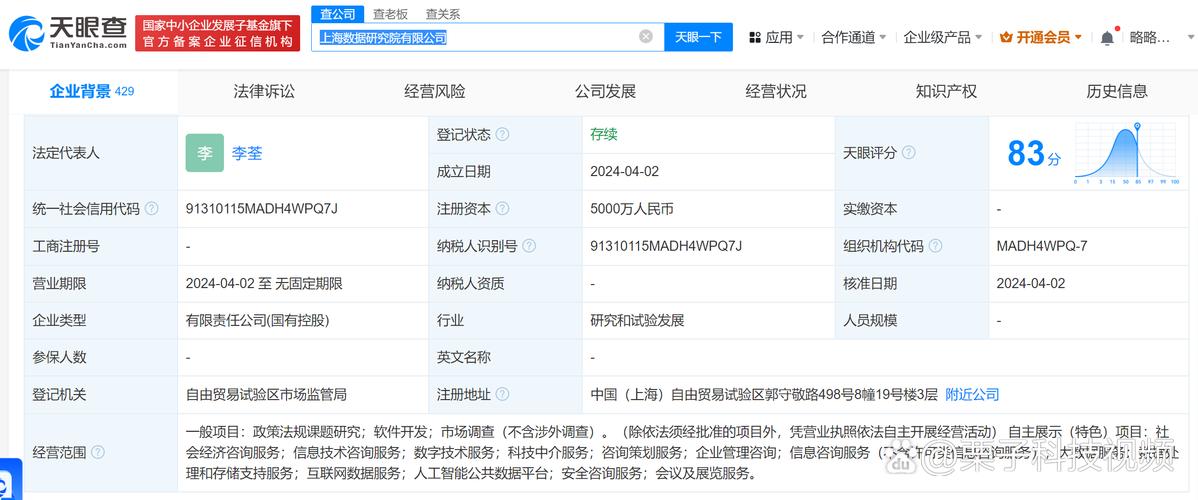This screenshot has height=500, width=1198.
Task: Click the red 官方备案企业征信机构 banner
Action: pyautogui.click(x=218, y=34)
